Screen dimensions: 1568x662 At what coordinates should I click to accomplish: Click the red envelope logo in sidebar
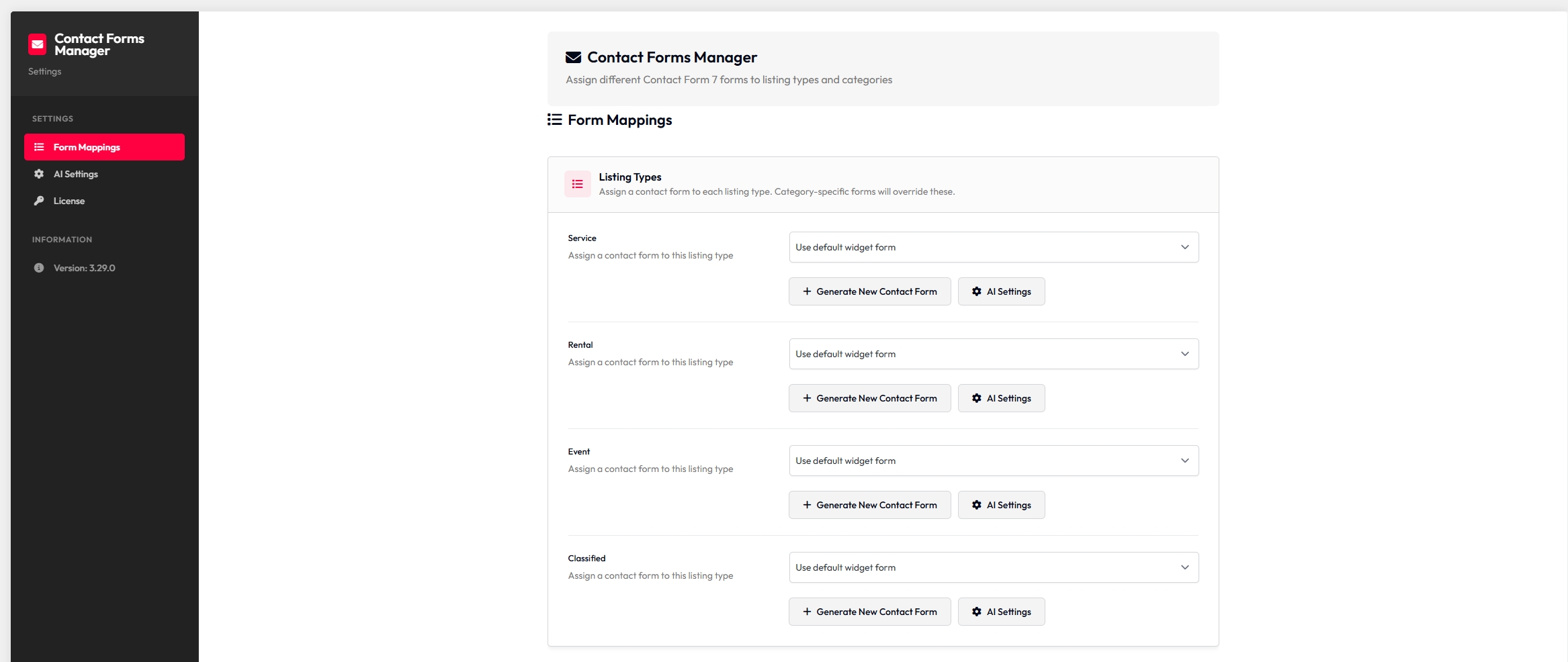(x=38, y=44)
